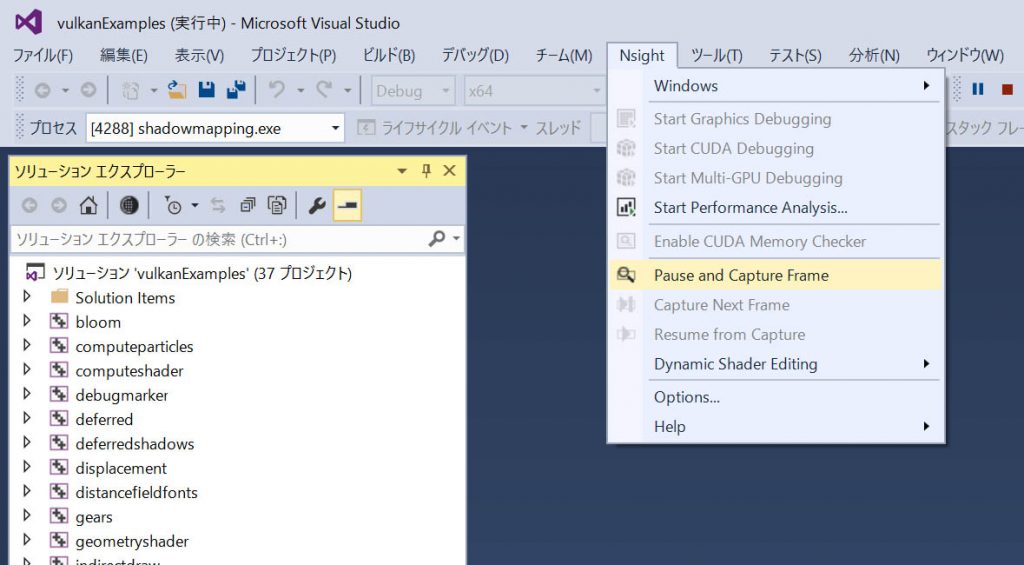Viewport: 1024px width, 565px height.
Task: Expand the bloom project node
Action: click(x=27, y=321)
